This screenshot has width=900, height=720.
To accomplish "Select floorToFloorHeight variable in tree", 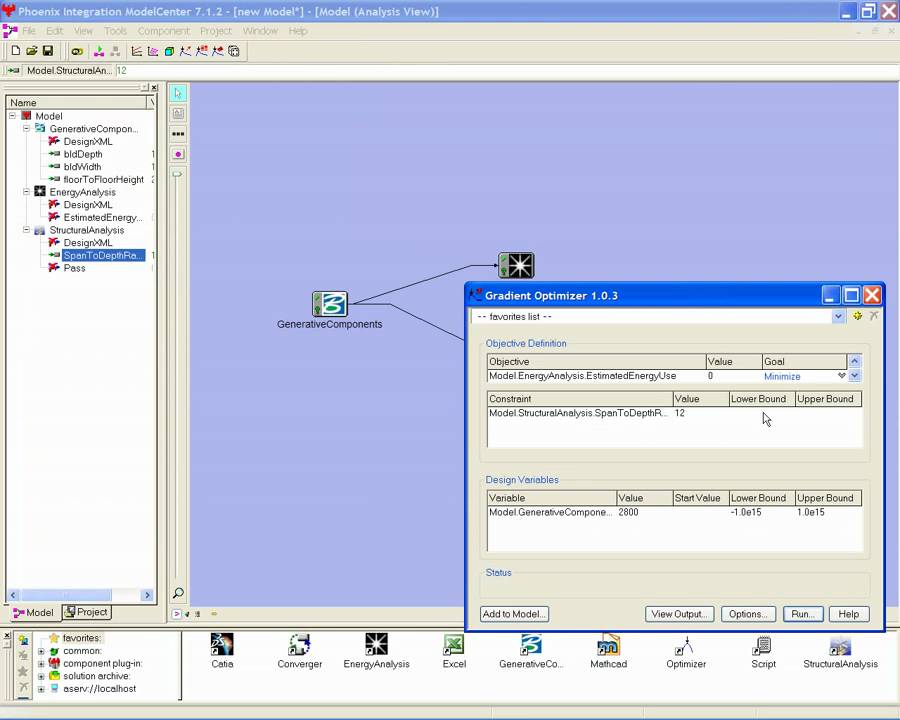I will click(103, 179).
